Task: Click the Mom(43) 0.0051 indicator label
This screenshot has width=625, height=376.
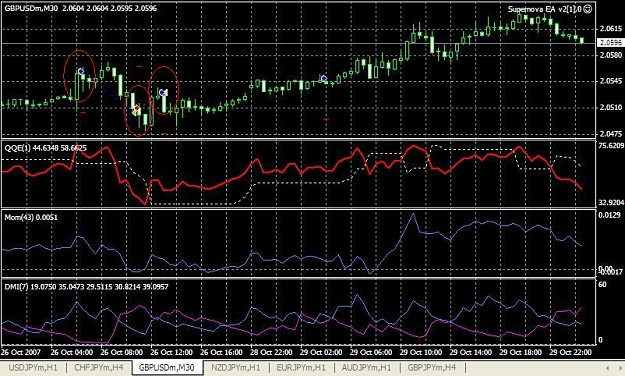Action: (x=31, y=217)
